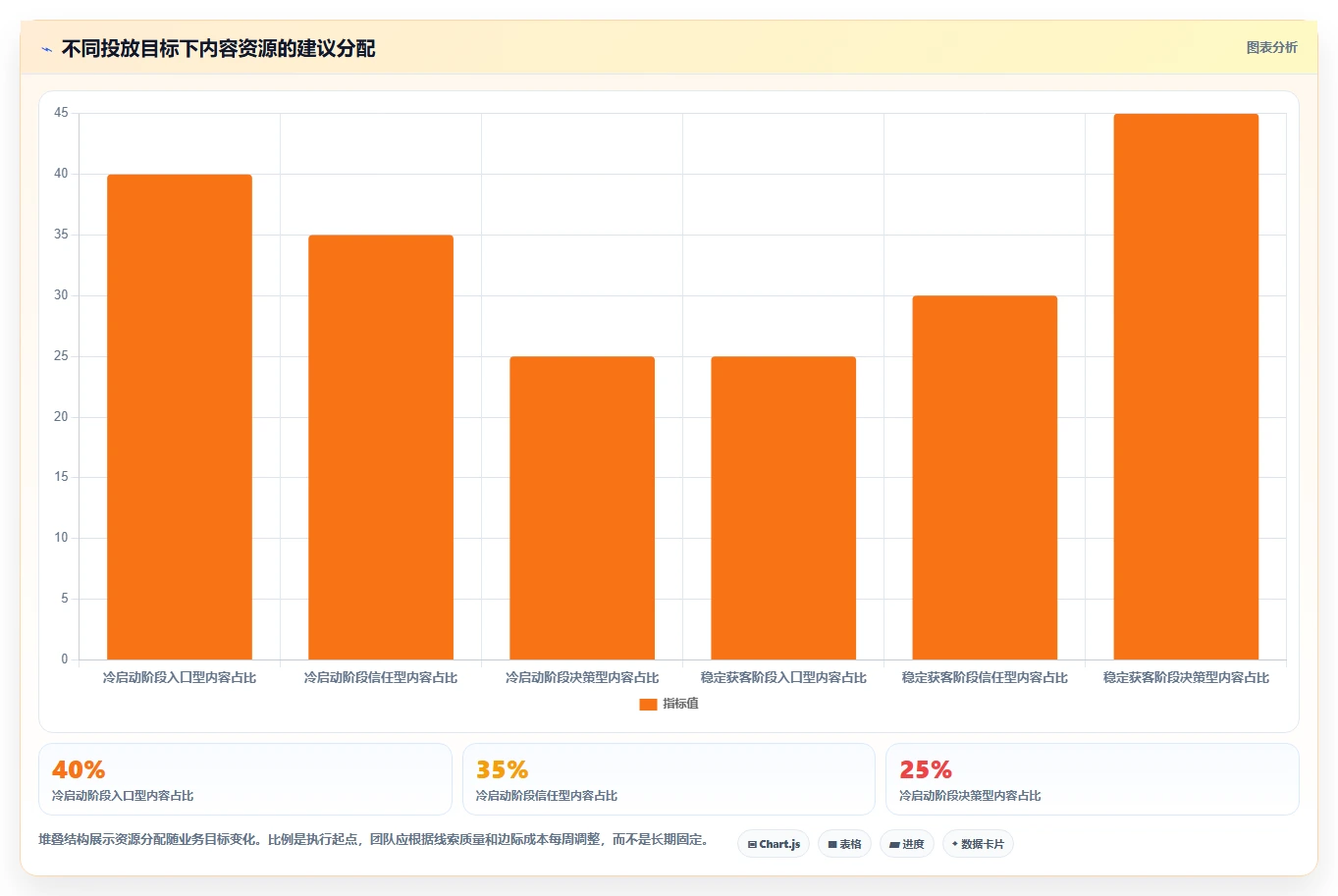Select the 进度 tag chip

coord(907,844)
